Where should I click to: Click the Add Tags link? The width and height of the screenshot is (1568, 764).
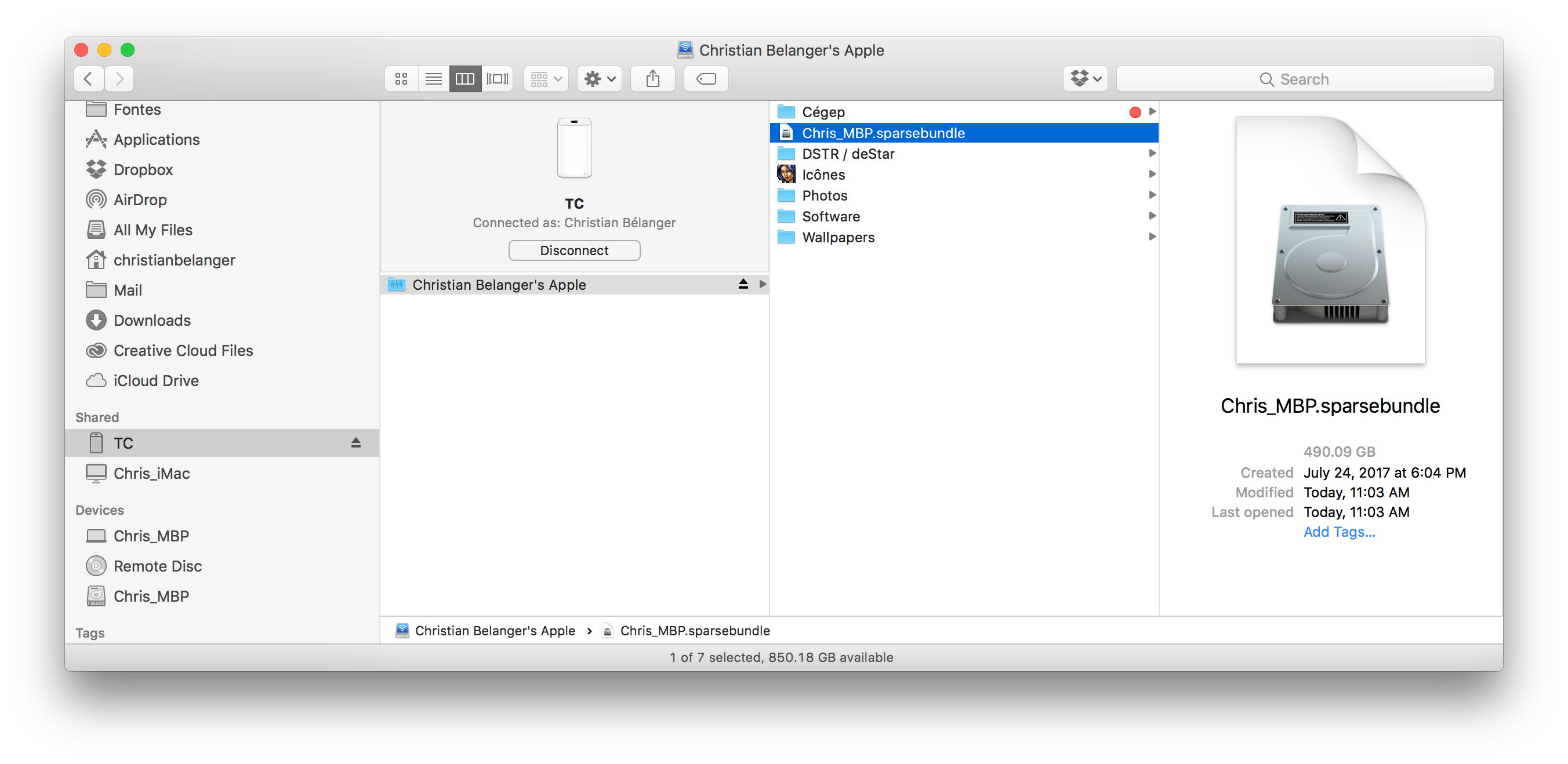[x=1339, y=532]
